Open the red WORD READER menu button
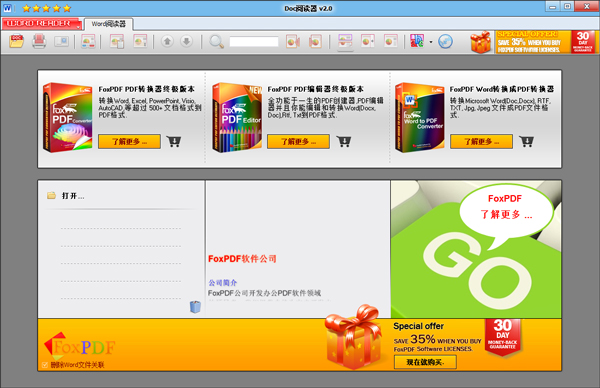Screen dimensions: 600x388 [x=41, y=24]
